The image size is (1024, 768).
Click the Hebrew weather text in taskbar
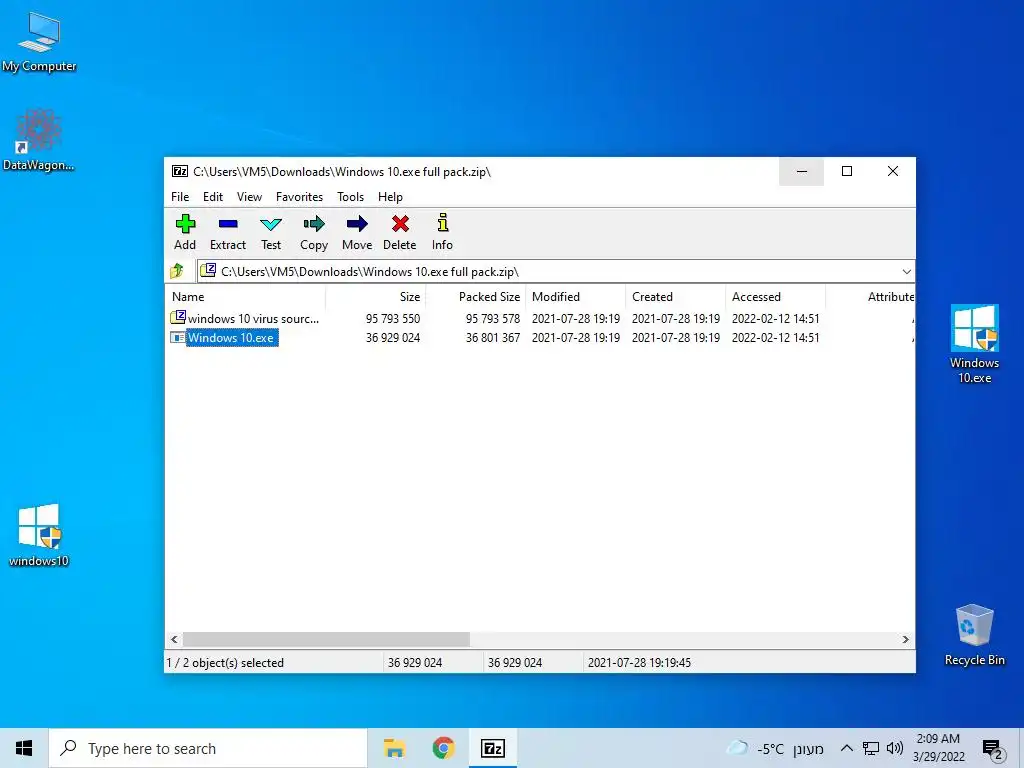pos(808,749)
